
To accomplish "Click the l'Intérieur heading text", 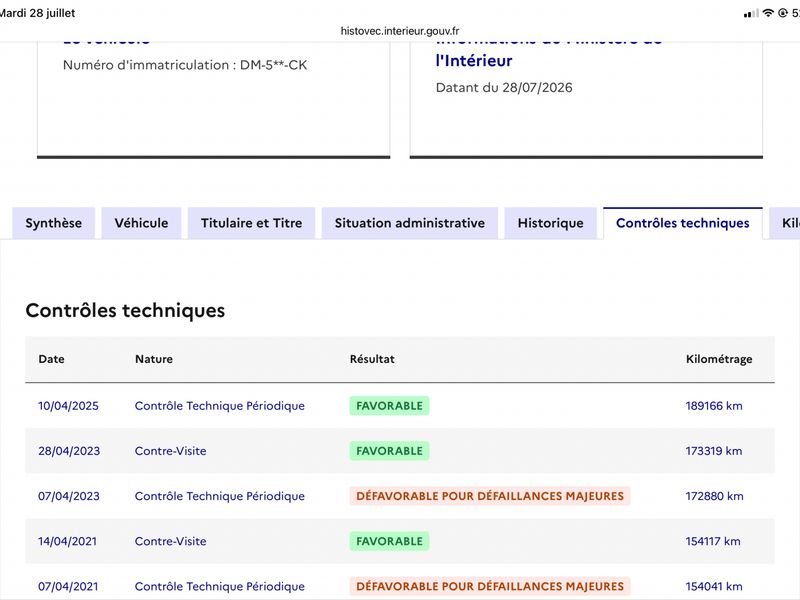I will pos(473,61).
